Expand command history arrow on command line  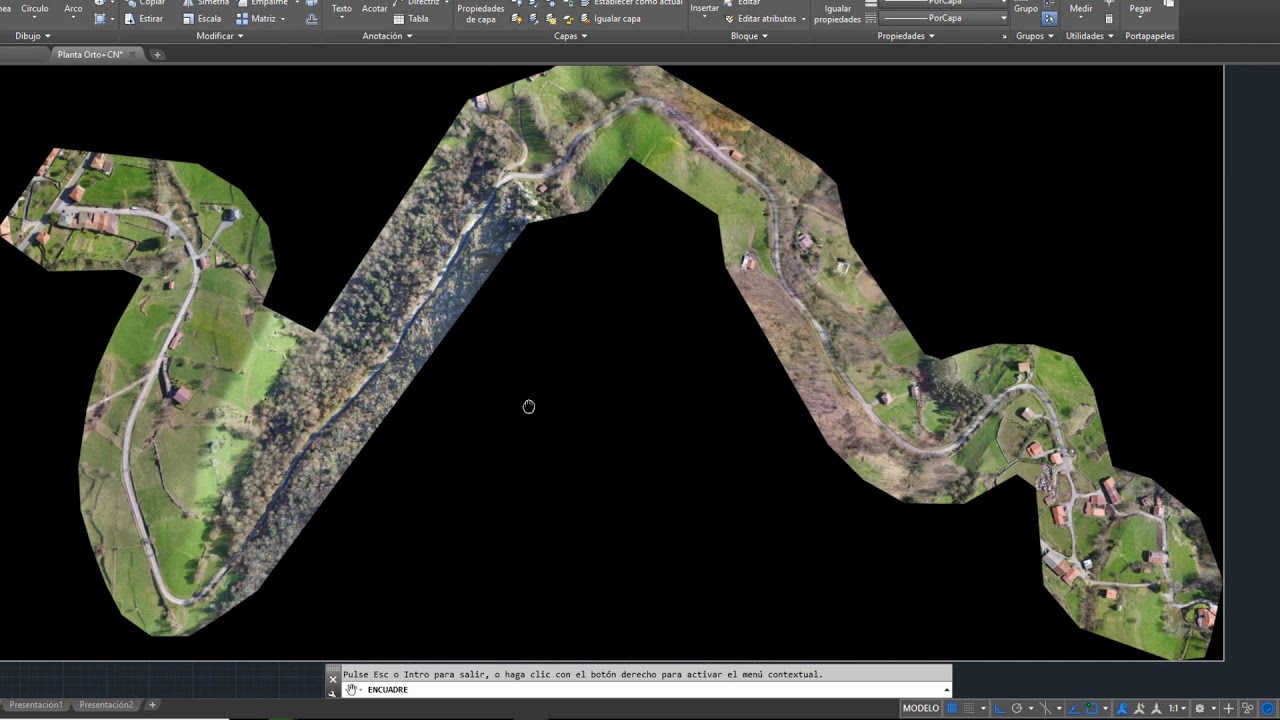click(946, 690)
